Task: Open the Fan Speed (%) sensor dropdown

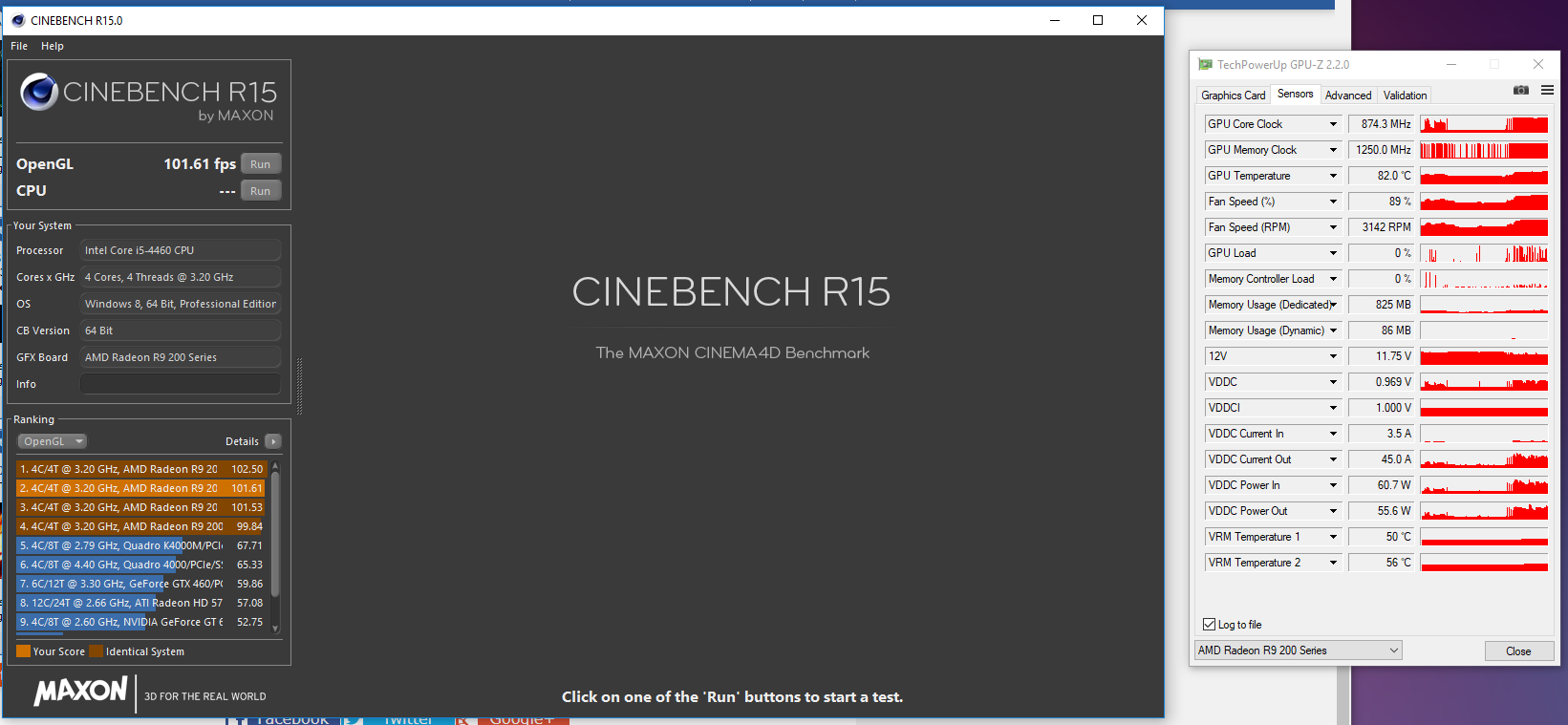Action: pyautogui.click(x=1333, y=202)
